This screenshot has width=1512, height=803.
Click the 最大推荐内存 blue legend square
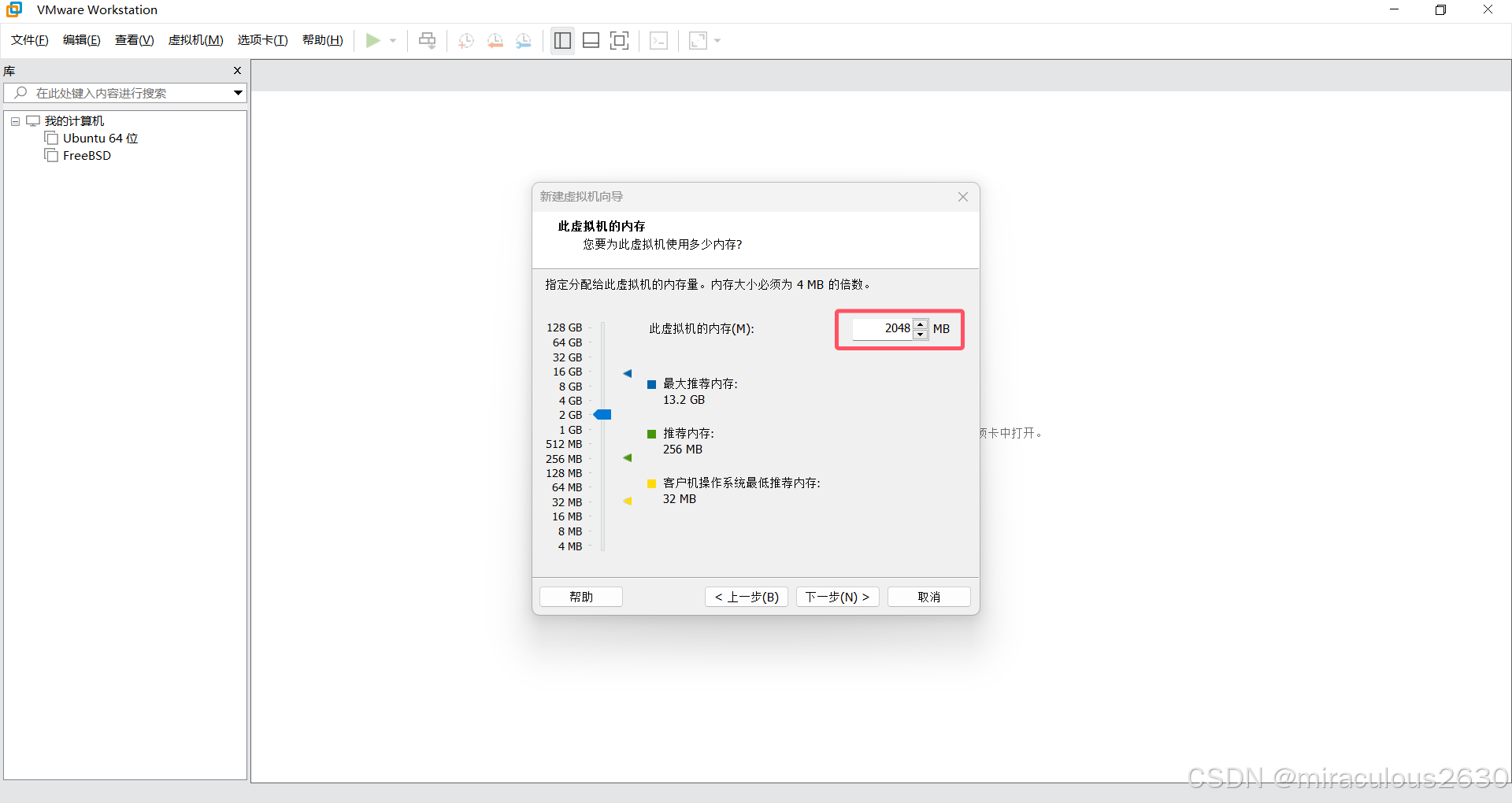pyautogui.click(x=652, y=384)
